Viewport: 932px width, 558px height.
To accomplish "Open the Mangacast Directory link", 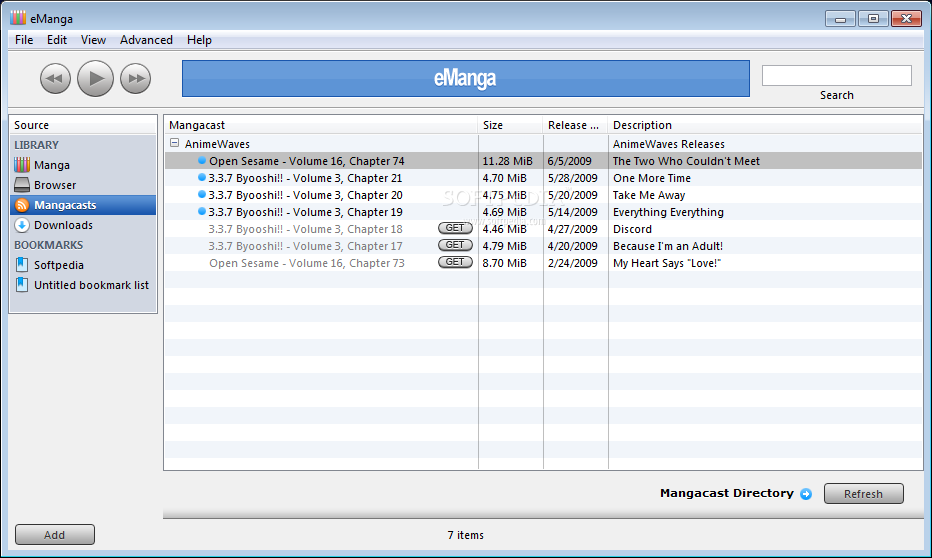I will [726, 493].
